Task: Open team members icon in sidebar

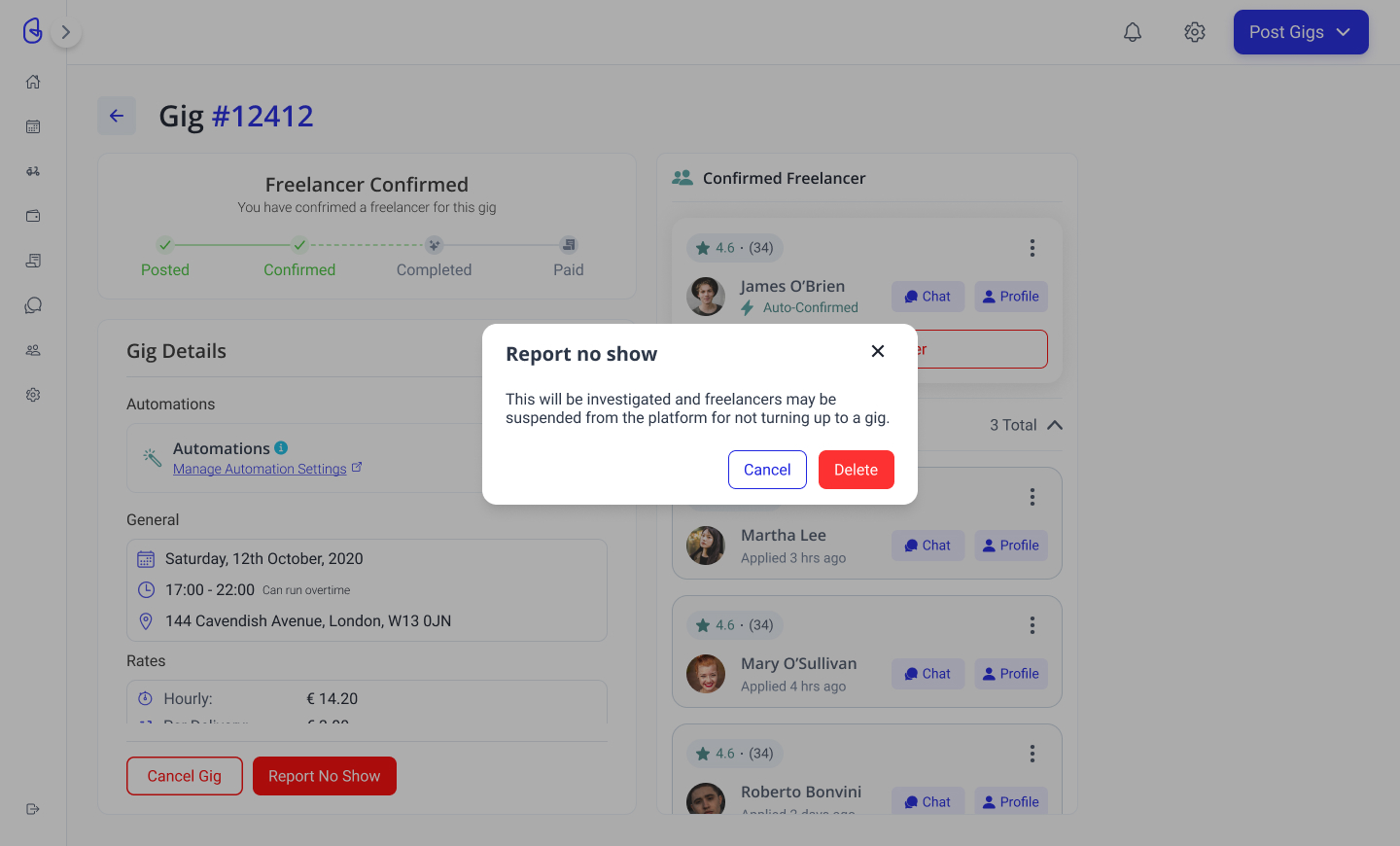Action: coord(33,350)
